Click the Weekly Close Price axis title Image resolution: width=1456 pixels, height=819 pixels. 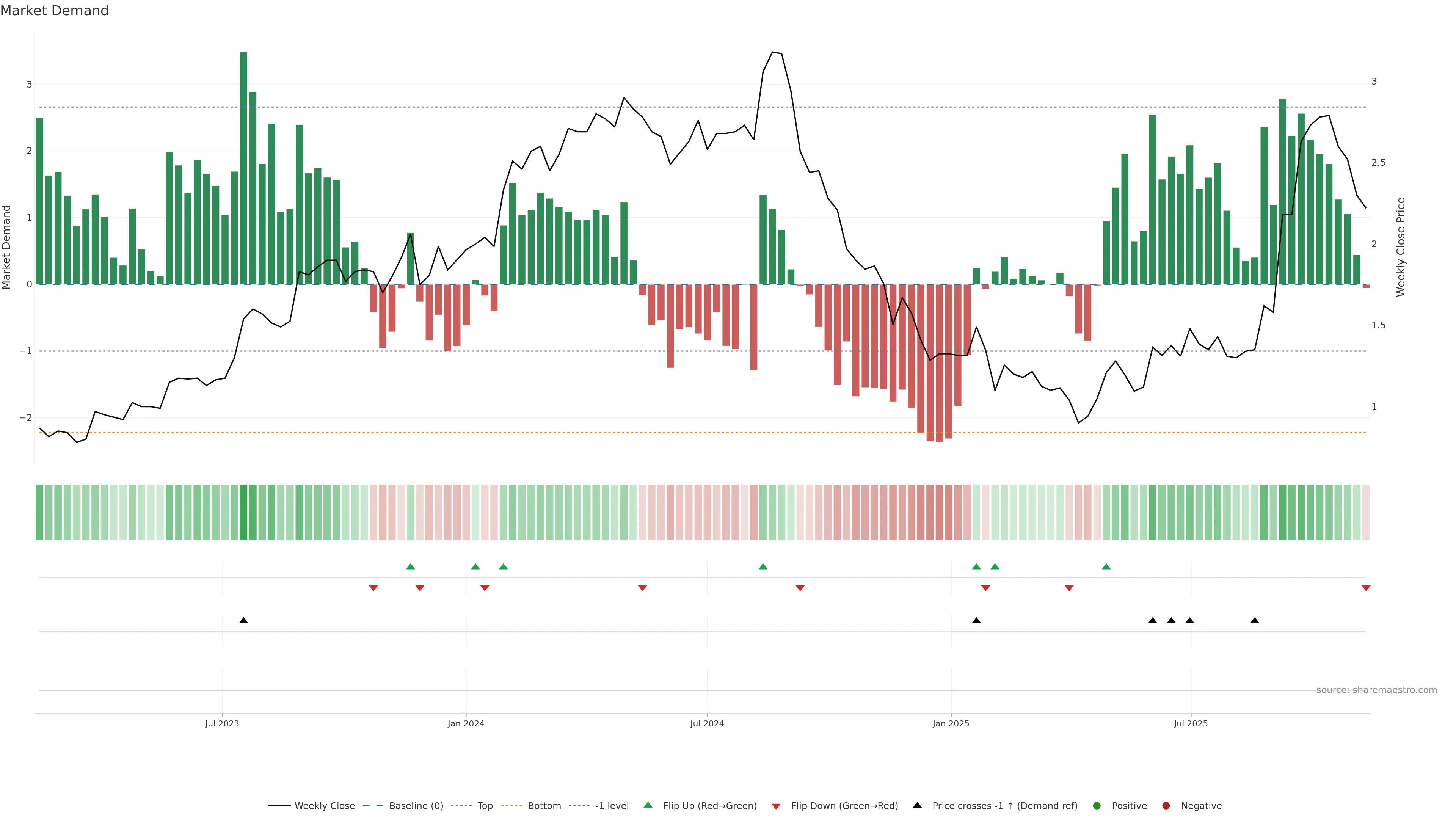(1400, 247)
